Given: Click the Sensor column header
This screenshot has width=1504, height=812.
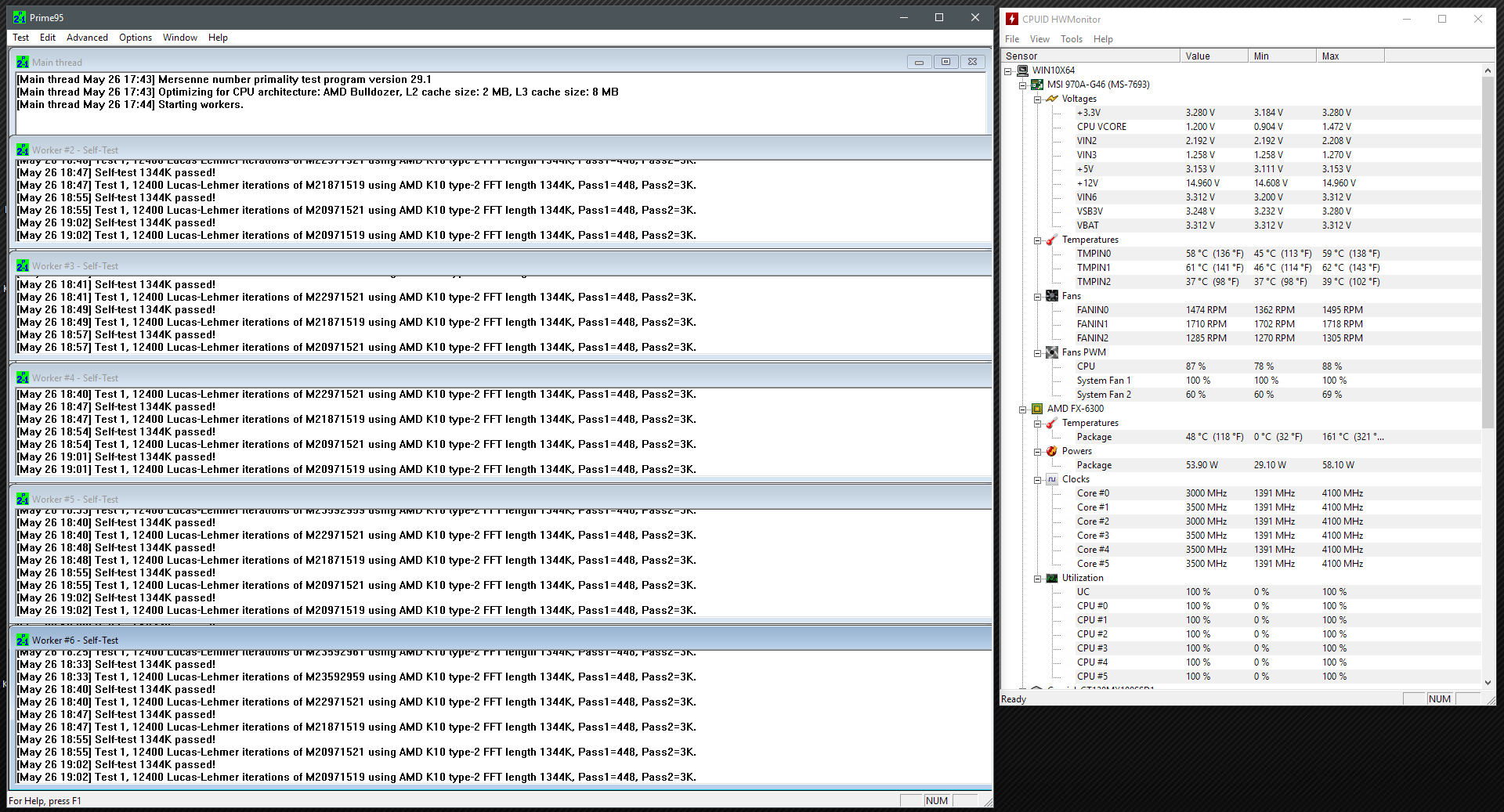Looking at the screenshot, I should 1090,56.
